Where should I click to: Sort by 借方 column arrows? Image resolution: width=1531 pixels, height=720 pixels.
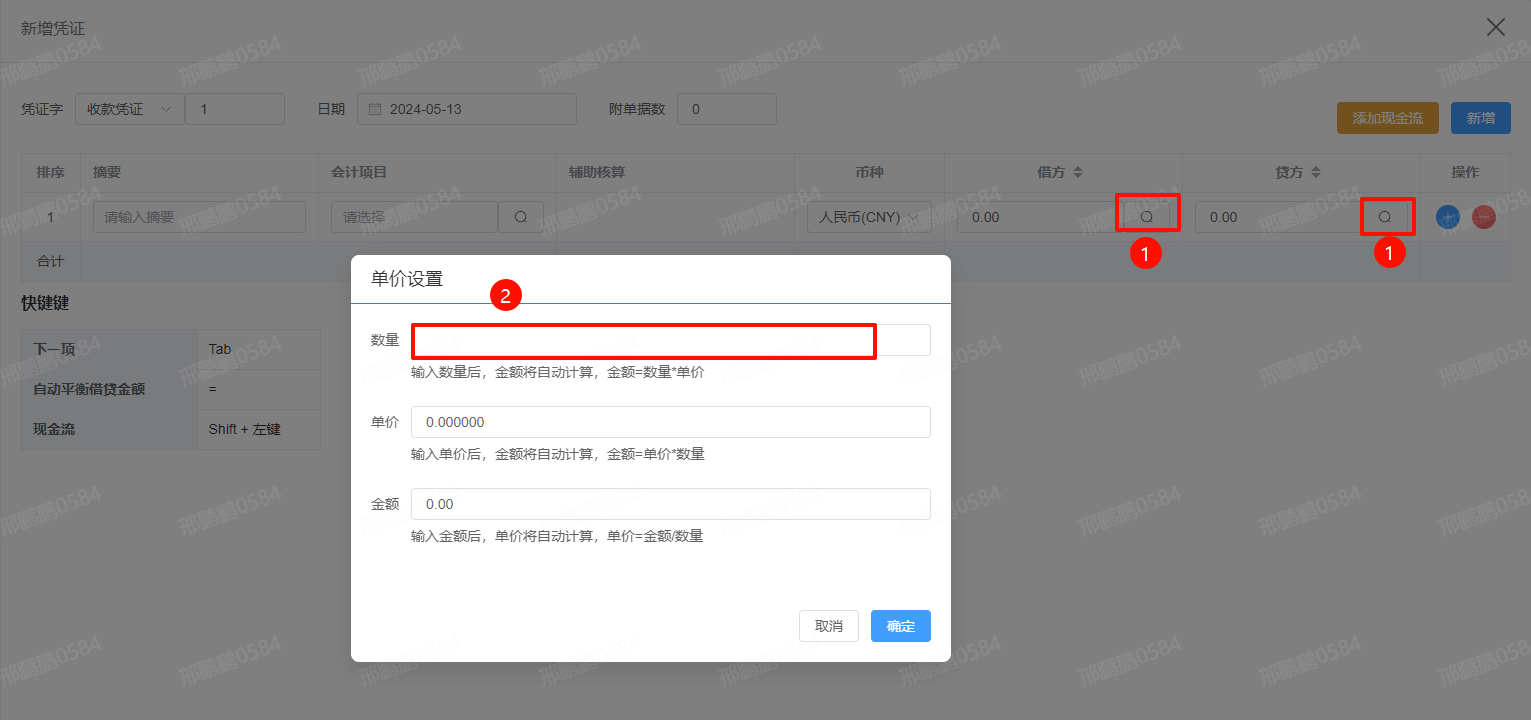[1078, 172]
